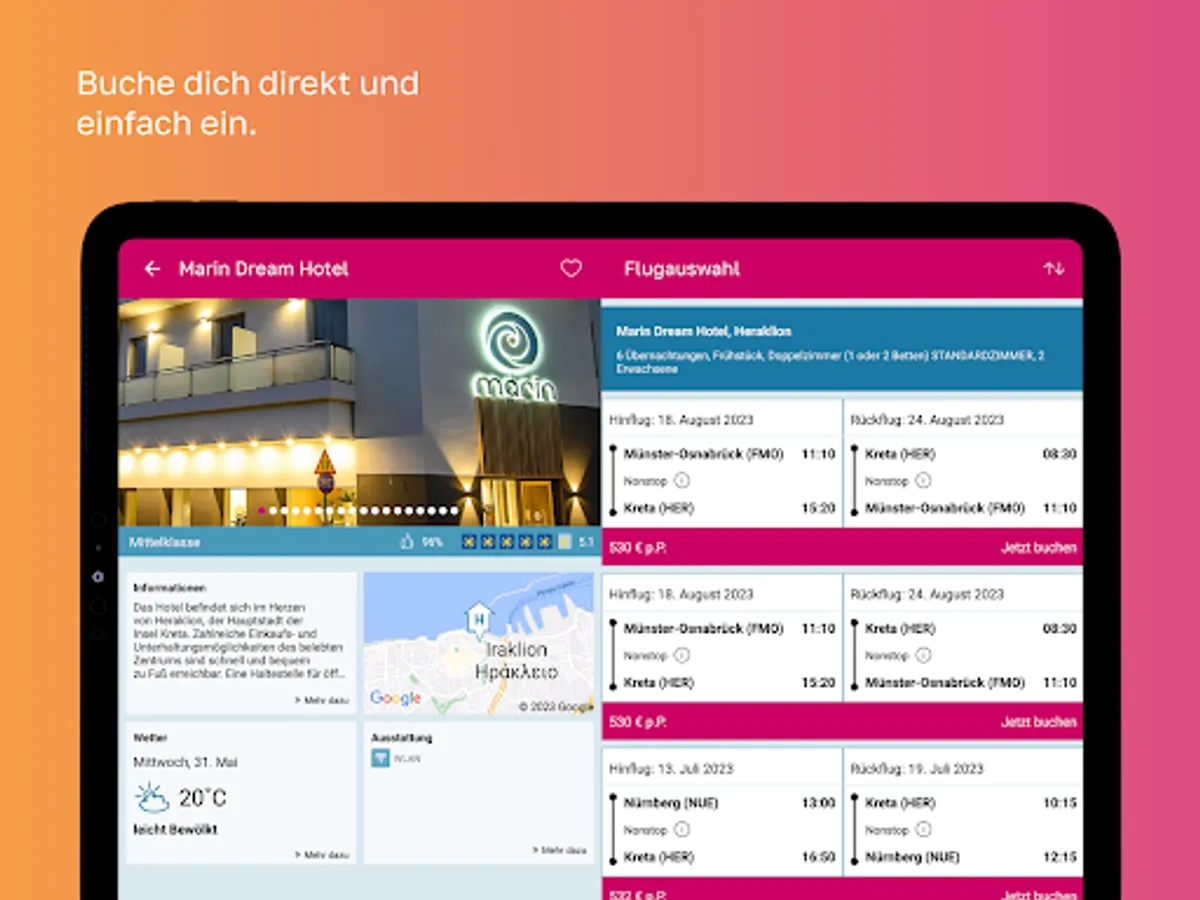Open the Iraklion map preview
1200x900 pixels.
pos(479,644)
